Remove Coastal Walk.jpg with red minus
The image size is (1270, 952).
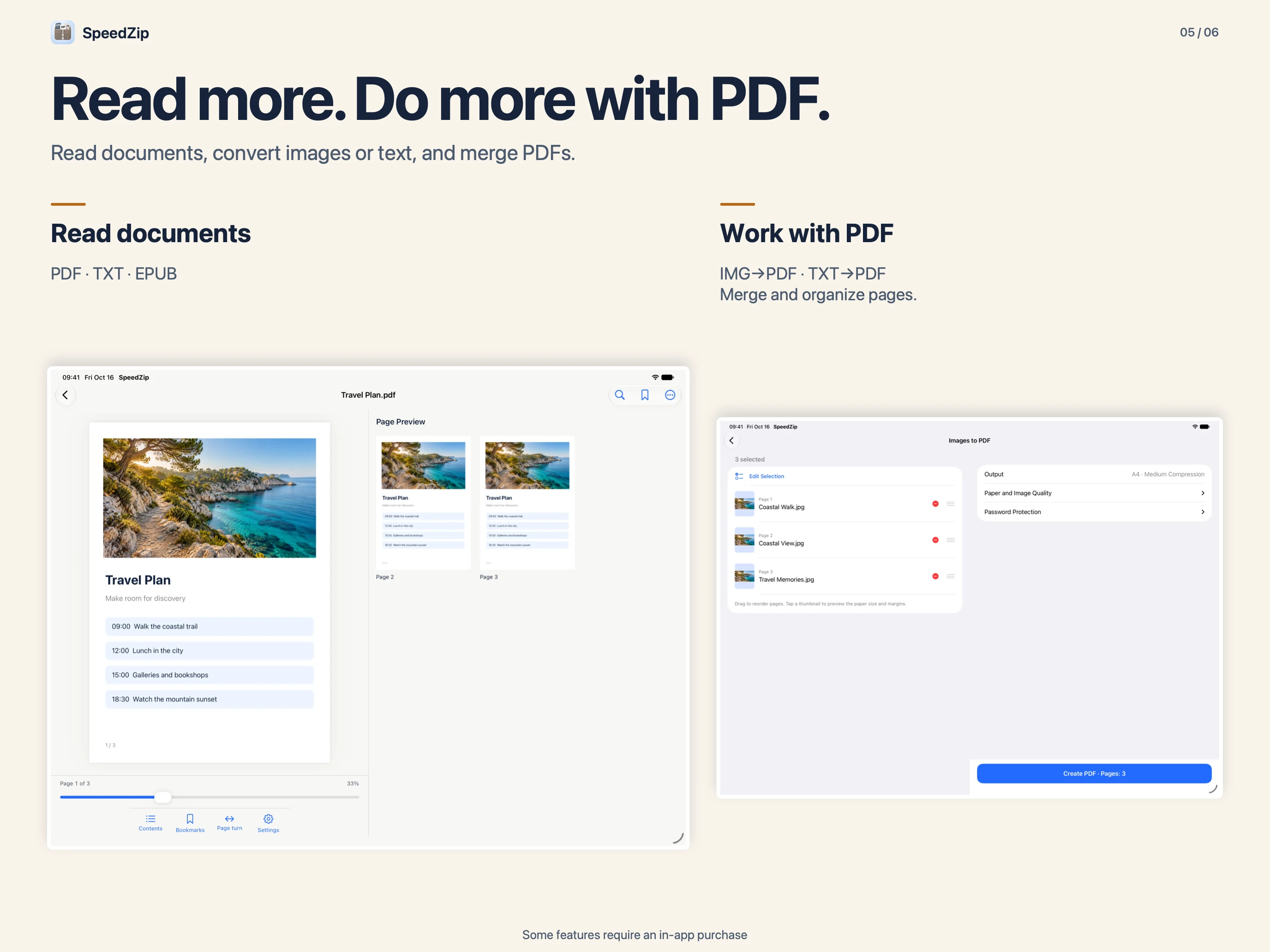pos(935,504)
